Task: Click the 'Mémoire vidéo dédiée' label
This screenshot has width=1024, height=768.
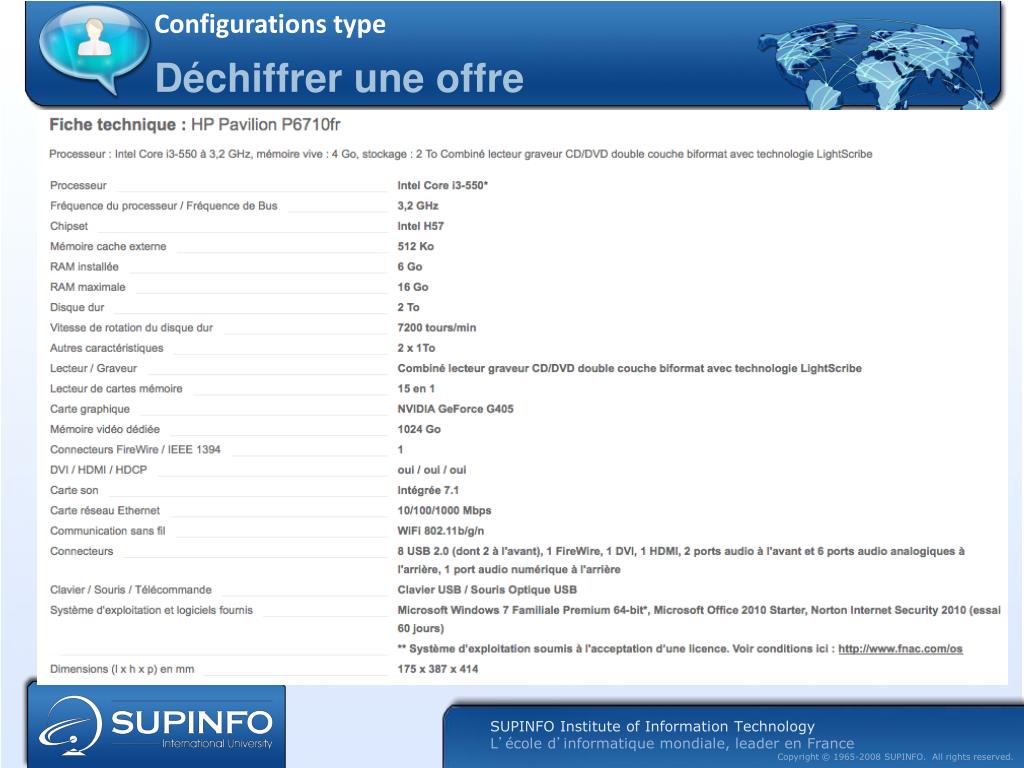Action: [104, 429]
